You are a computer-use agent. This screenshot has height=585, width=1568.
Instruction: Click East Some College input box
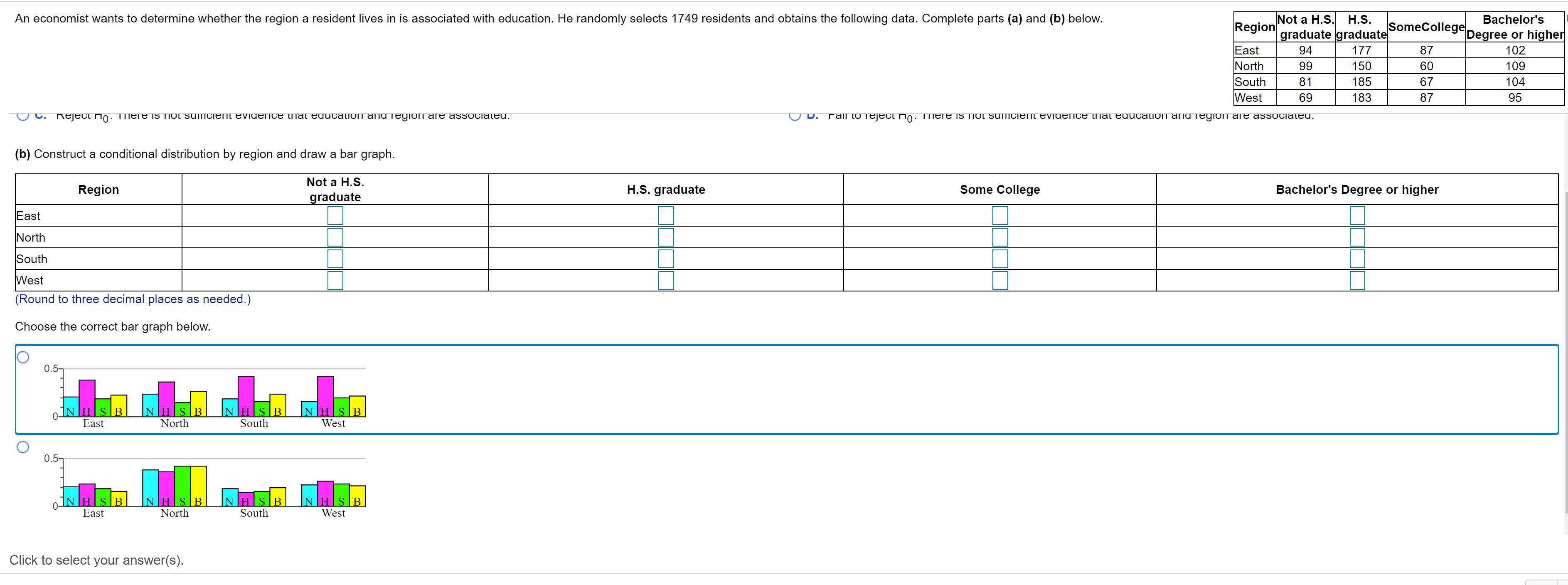tap(1000, 215)
